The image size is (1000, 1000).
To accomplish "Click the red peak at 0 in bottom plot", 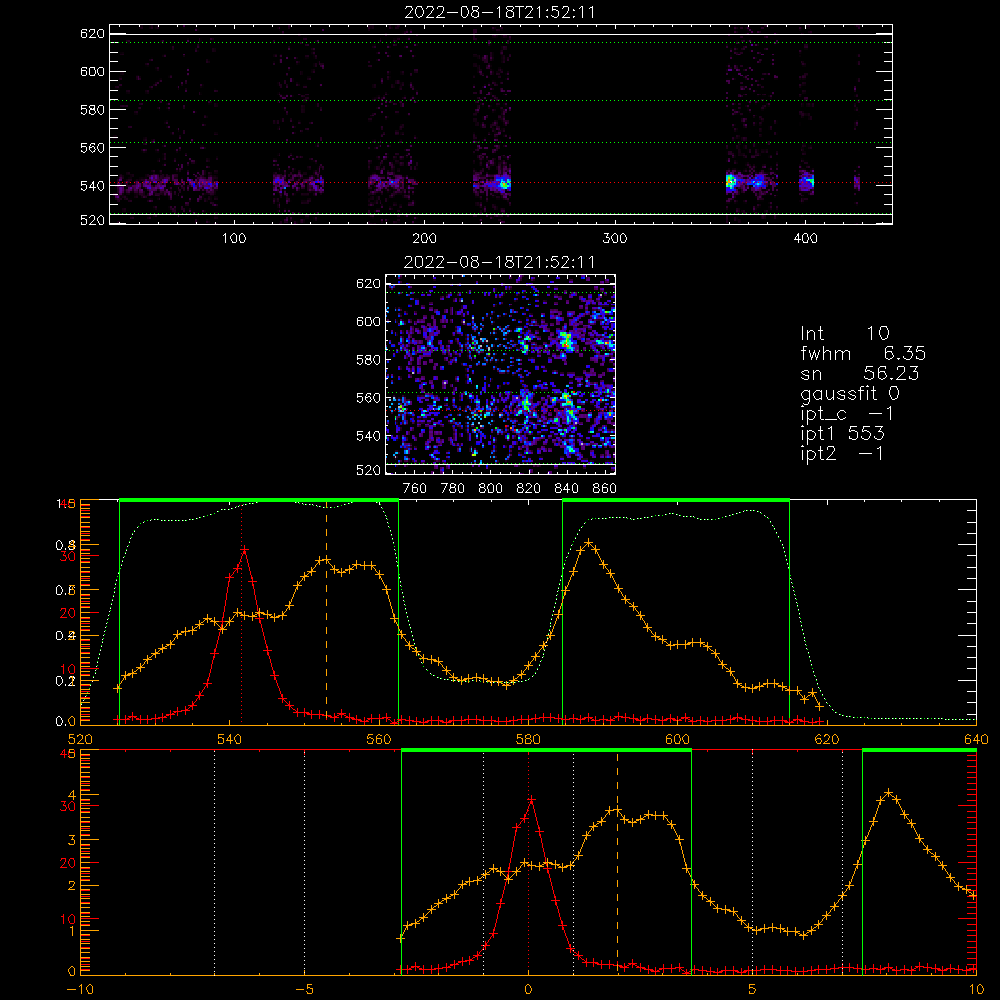I will (531, 800).
